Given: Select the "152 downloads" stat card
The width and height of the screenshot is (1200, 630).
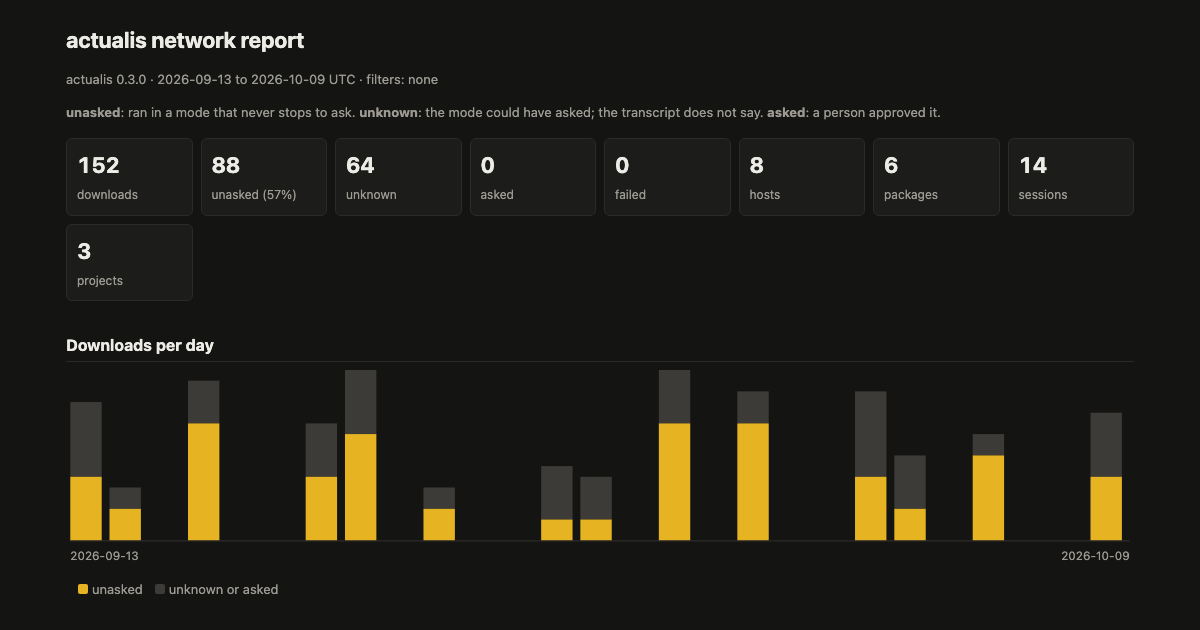Looking at the screenshot, I should pos(129,177).
